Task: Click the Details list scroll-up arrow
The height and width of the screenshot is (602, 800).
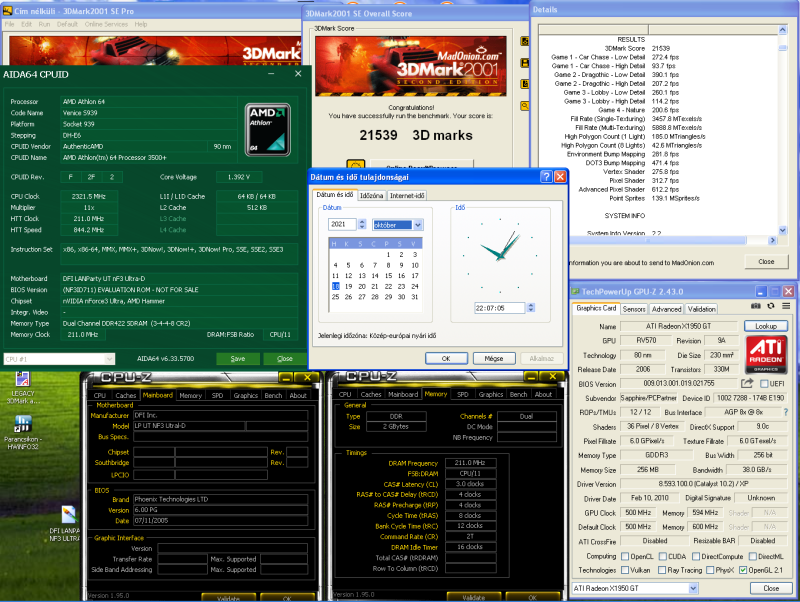Action: point(783,30)
